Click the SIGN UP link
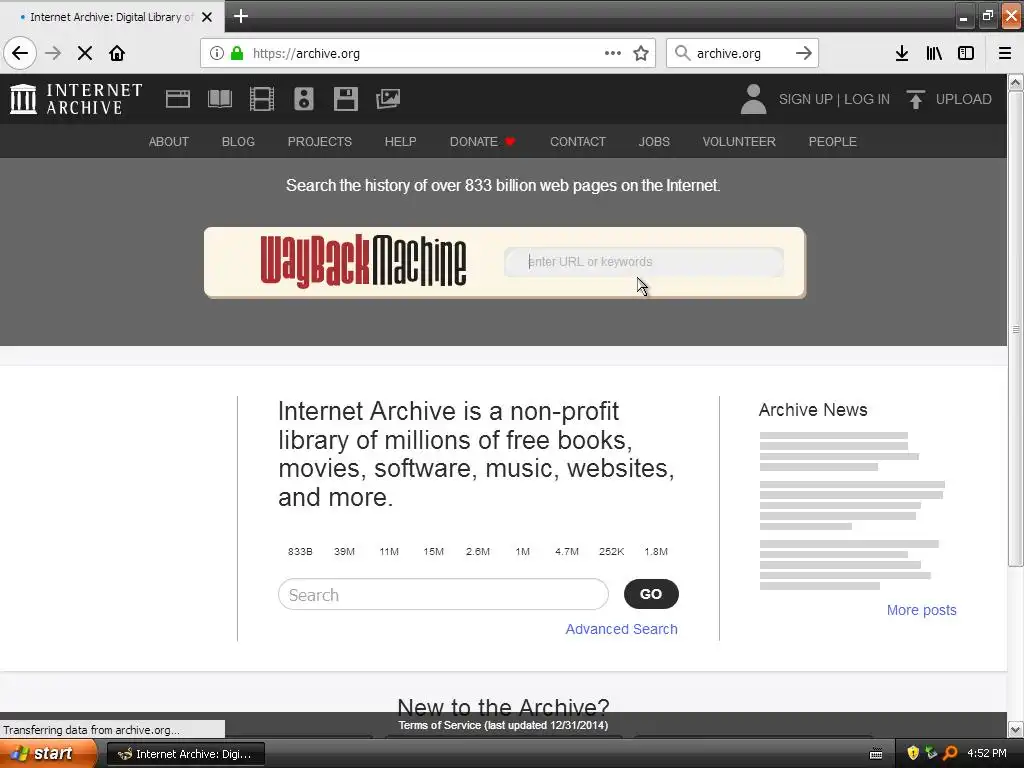Image resolution: width=1024 pixels, height=768 pixels. click(805, 99)
